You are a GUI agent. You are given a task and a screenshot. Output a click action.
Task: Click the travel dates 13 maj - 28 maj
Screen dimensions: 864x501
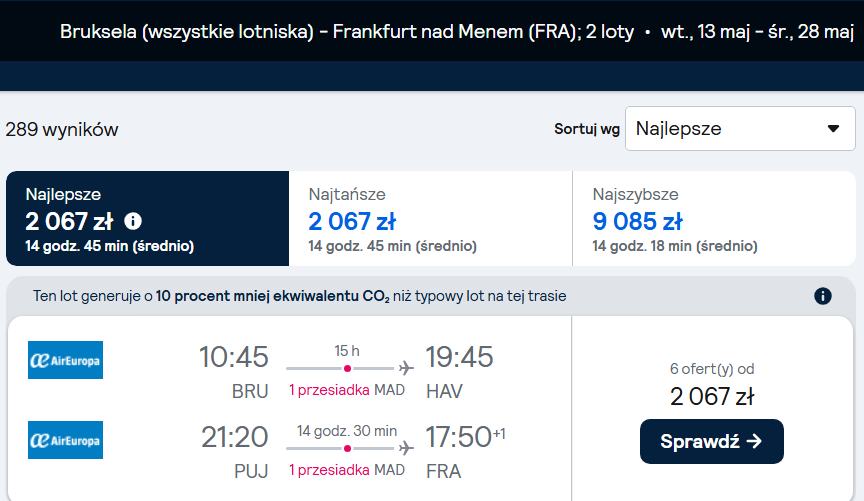pos(757,31)
